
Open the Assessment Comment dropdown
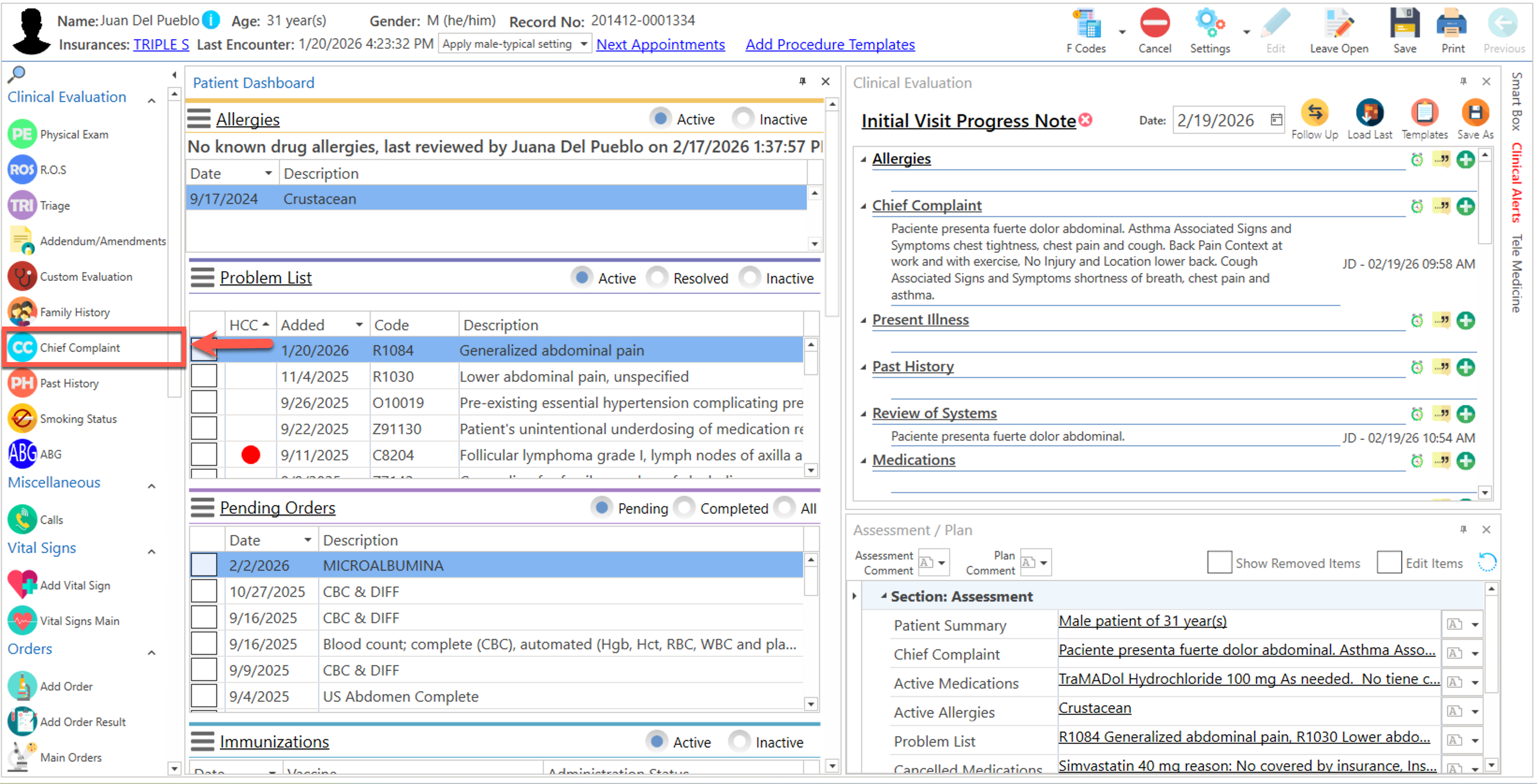click(941, 562)
